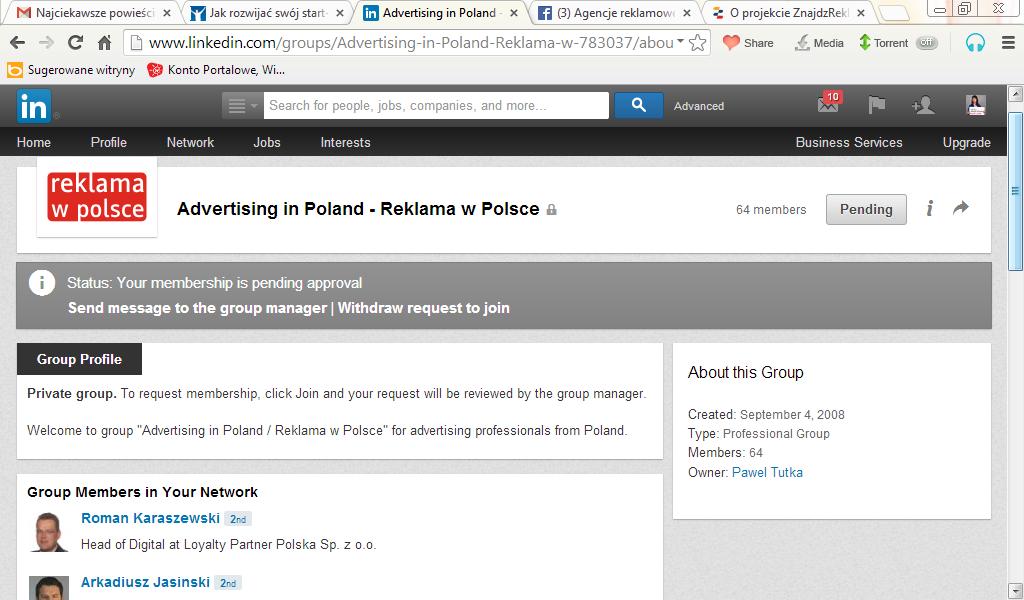Click Arkadiusz Jasinski's profile photo
Screen dimensions: 1024x600
click(49, 588)
